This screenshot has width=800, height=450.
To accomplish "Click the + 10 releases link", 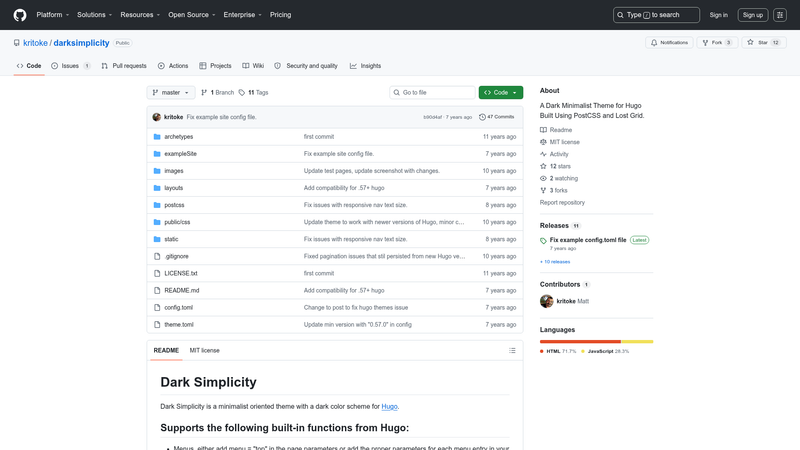I will pyautogui.click(x=555, y=262).
